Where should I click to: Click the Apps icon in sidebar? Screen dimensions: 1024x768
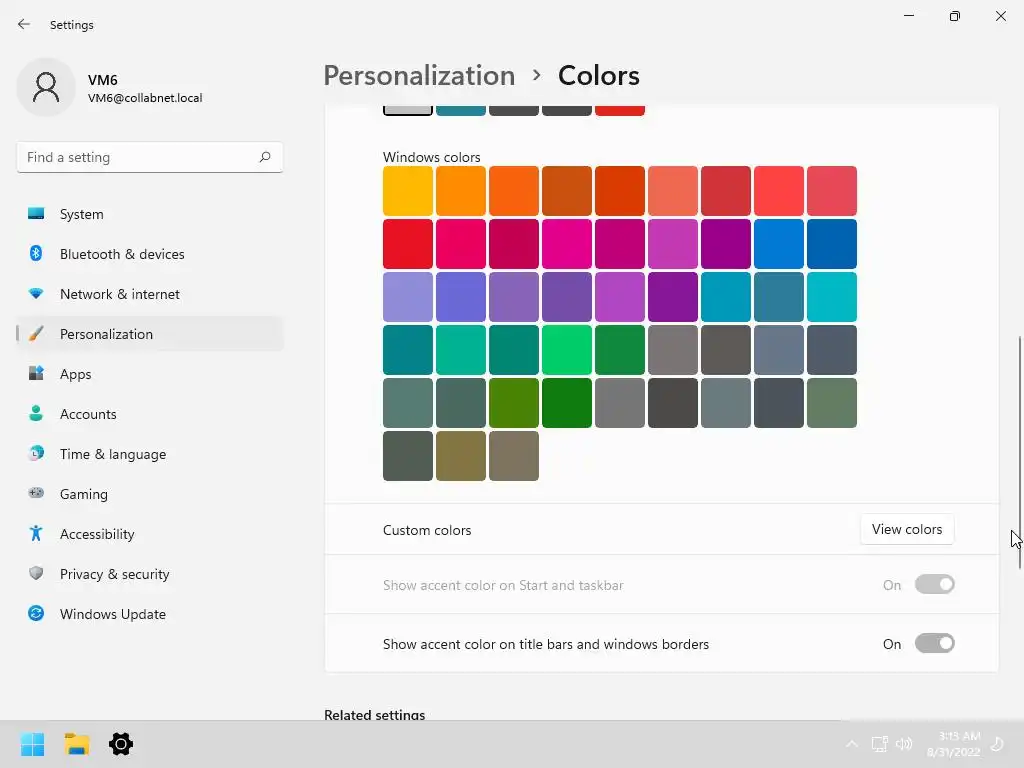point(36,373)
